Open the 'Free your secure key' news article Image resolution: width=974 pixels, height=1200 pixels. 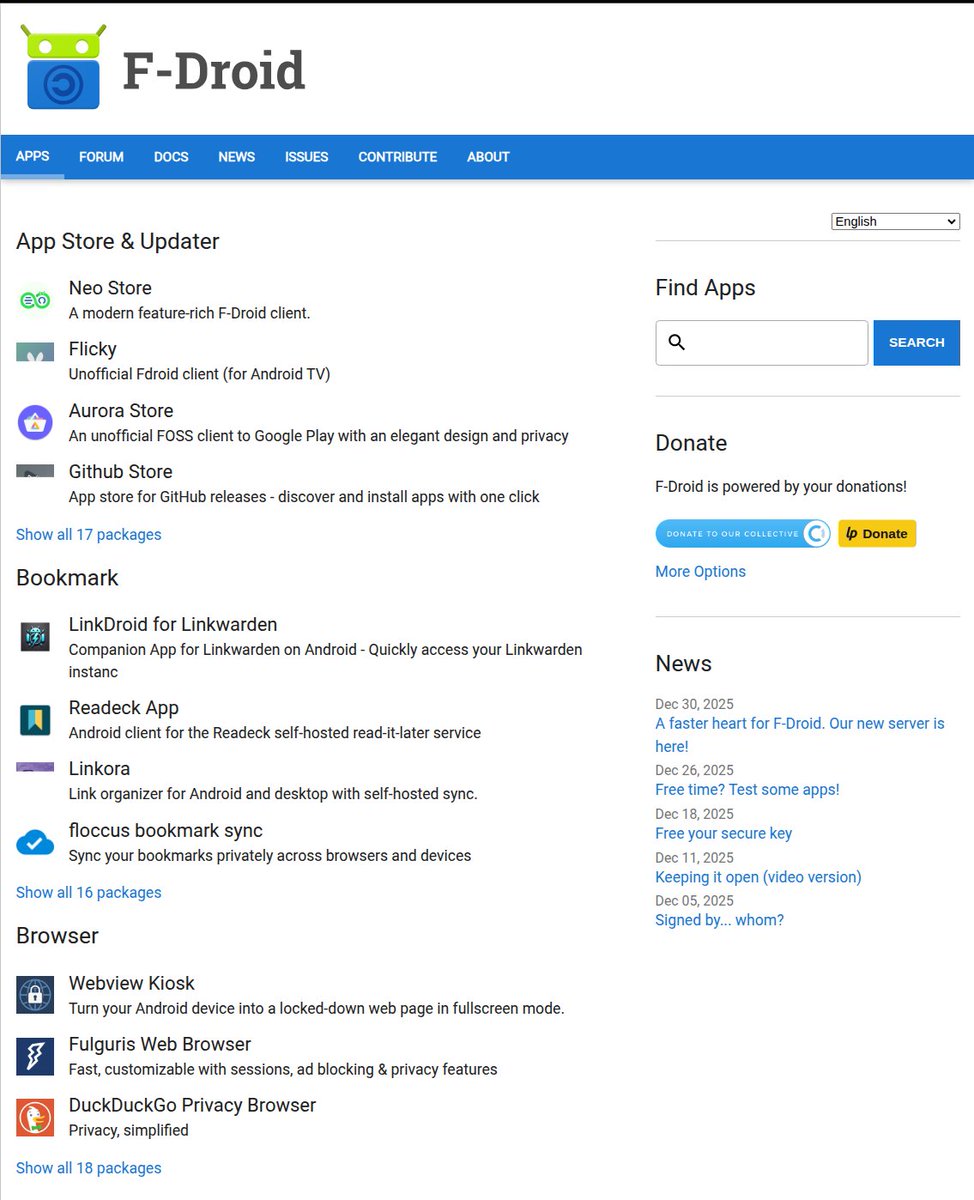[x=723, y=833]
